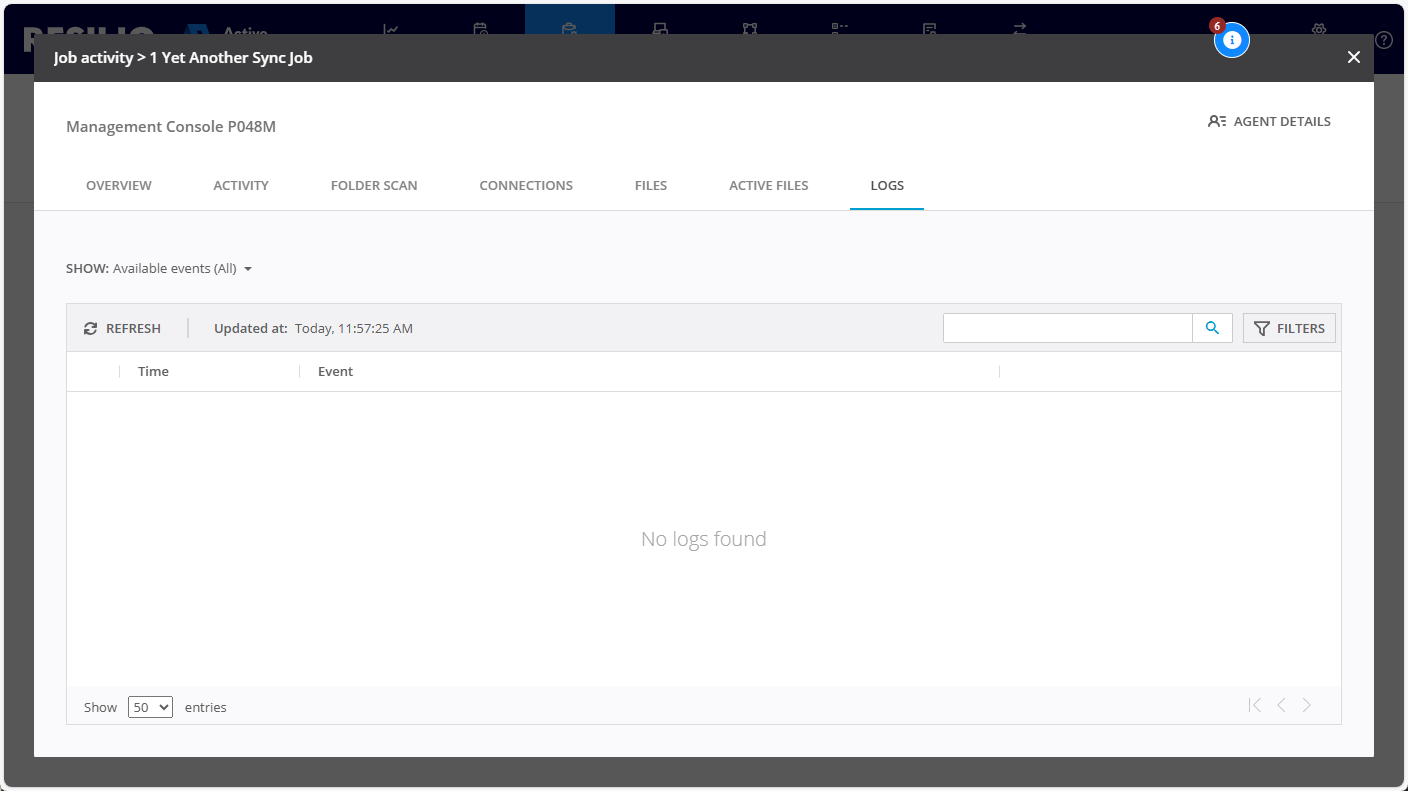Open the entries per page dropdown
Viewport: 1408px width, 791px height.
(x=150, y=707)
